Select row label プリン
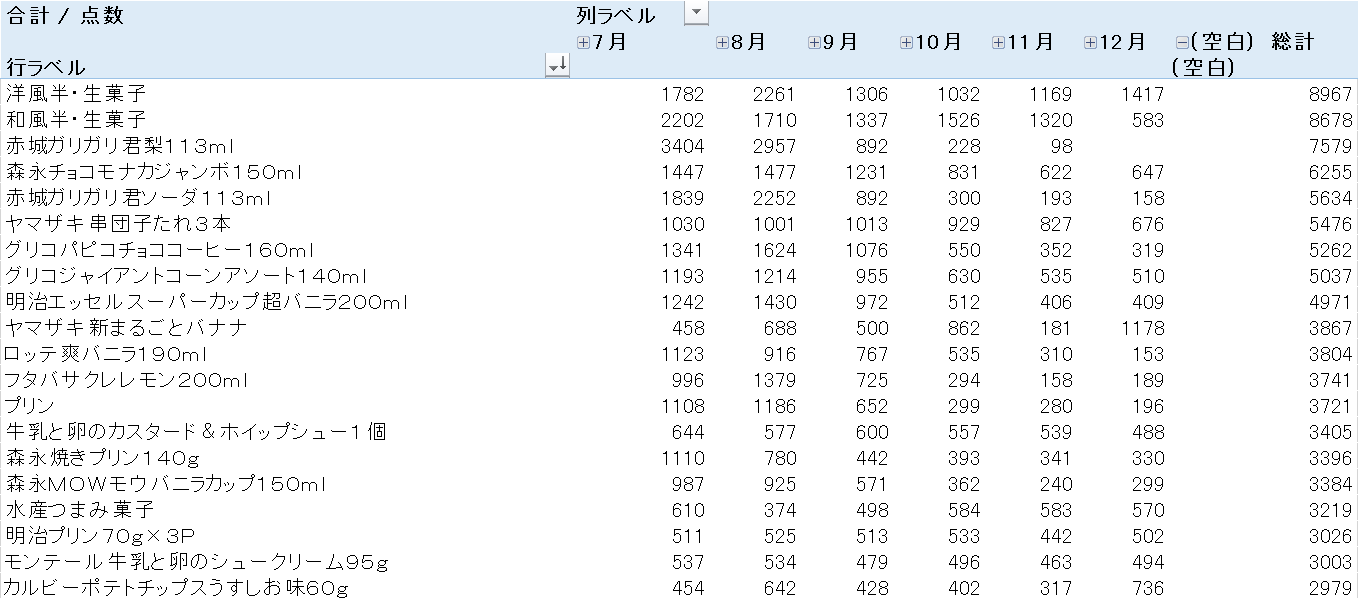Viewport: 1359px width, 600px height. pyautogui.click(x=30, y=406)
